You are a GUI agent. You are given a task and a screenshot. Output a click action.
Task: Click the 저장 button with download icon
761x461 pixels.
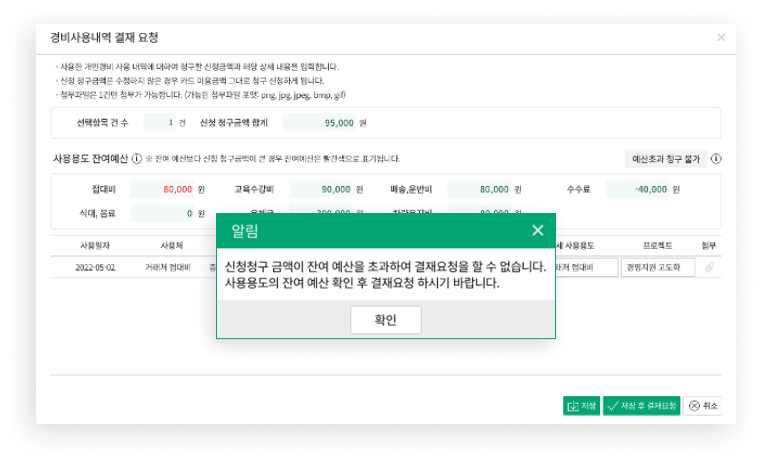click(581, 405)
